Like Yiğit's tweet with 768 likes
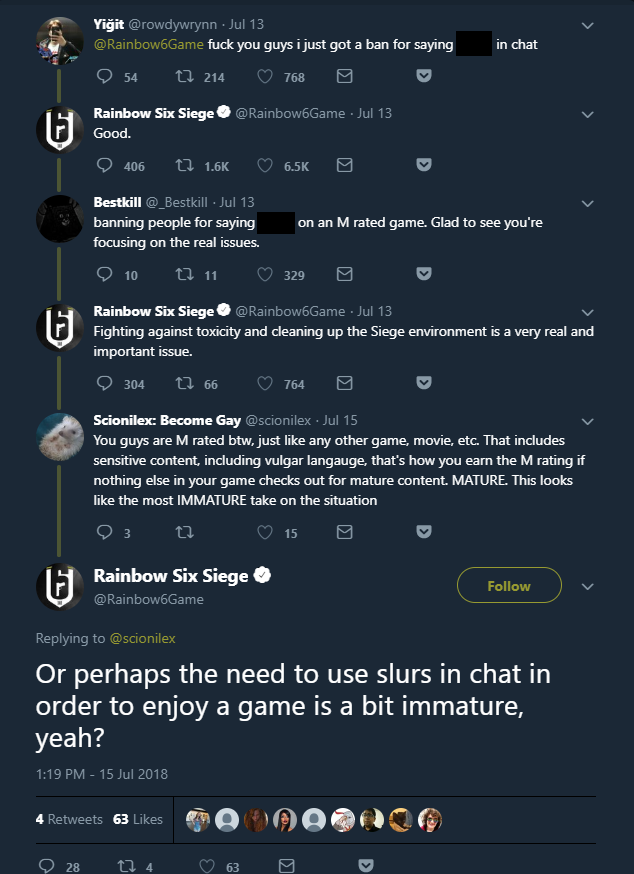Screen dimensions: 634x874 [x=265, y=77]
